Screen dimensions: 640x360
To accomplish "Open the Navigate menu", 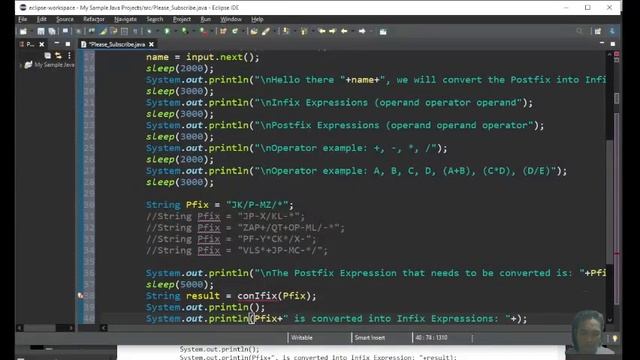I will coord(125,19).
